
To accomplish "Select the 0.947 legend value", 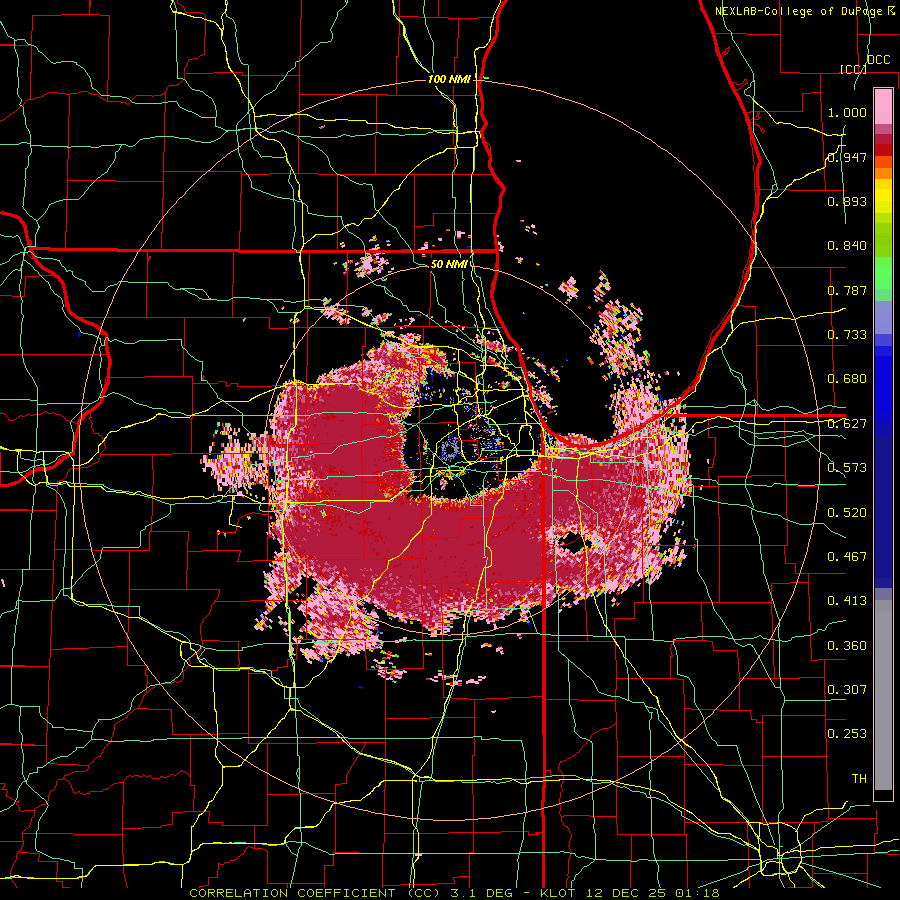I will click(847, 157).
